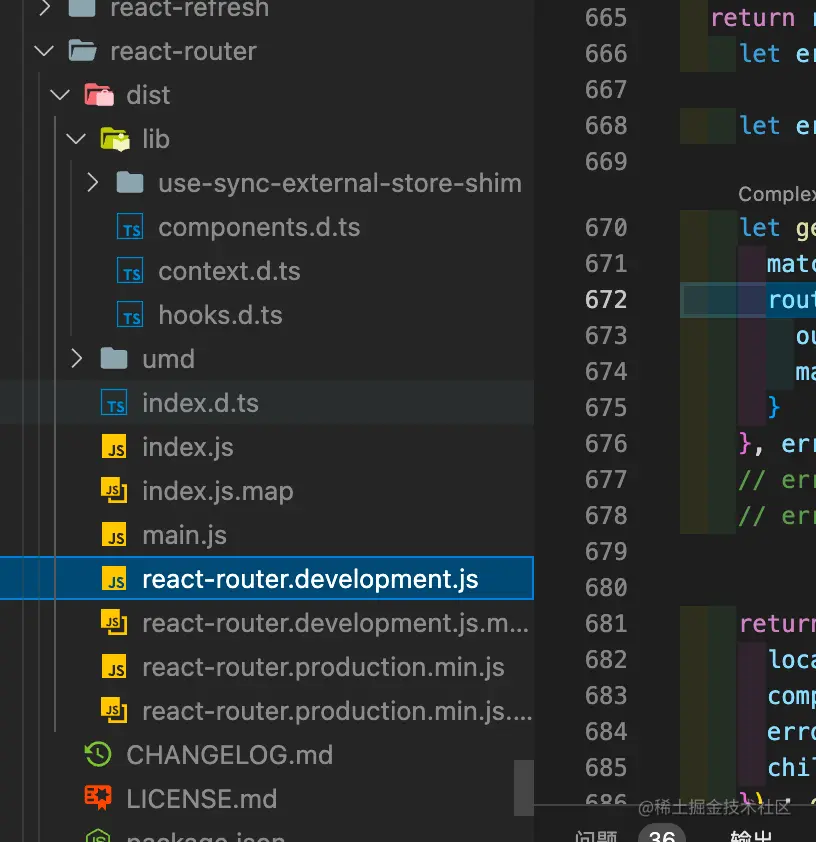
Task: Click the use-sync-external-store-shim folder icon
Action: (x=130, y=183)
